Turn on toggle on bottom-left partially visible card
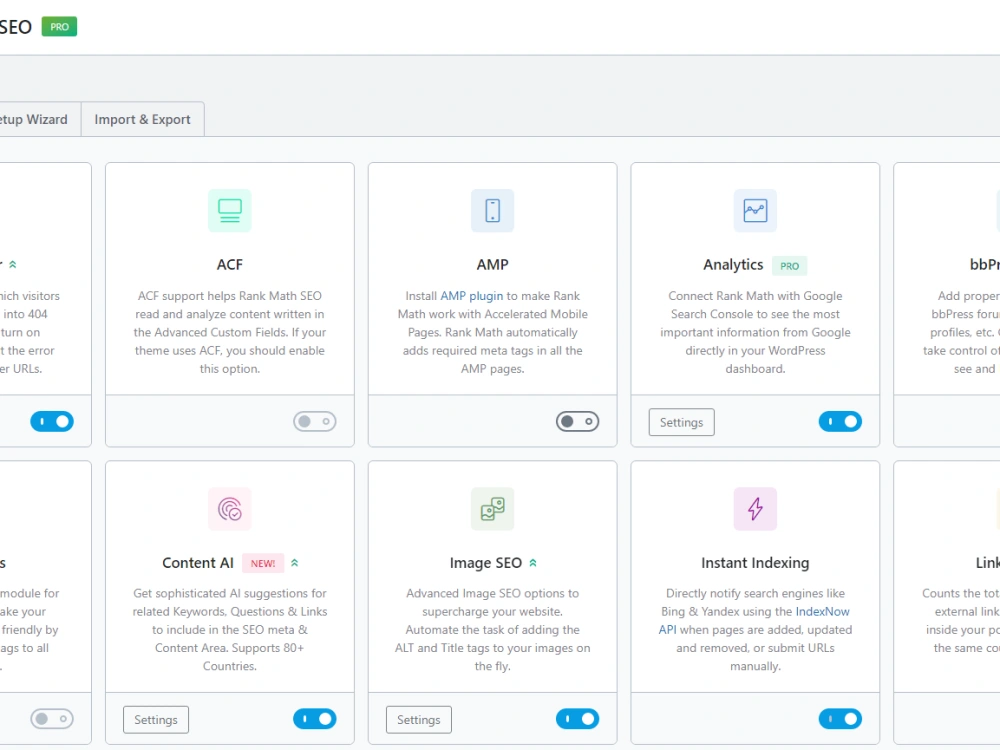Screen dimensions: 1000x750 click(x=52, y=719)
